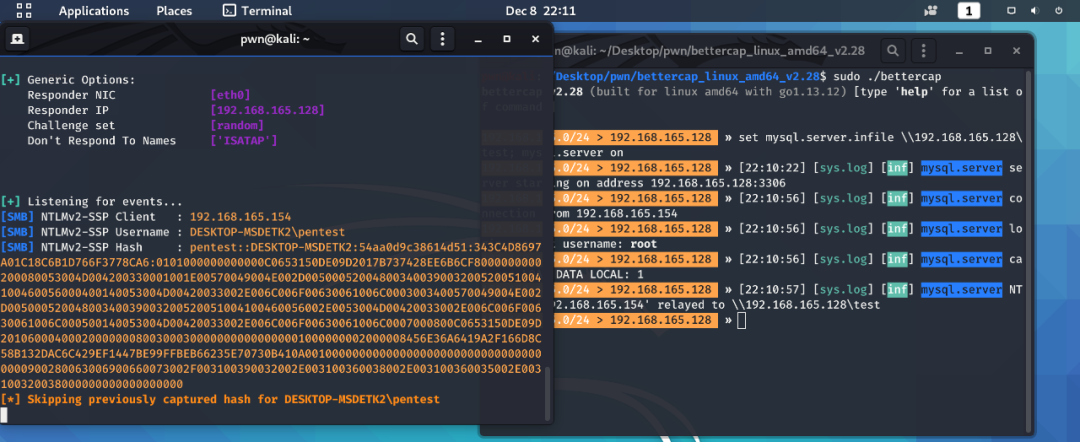
Task: Open the power menu icon
Action: pos(1059,11)
